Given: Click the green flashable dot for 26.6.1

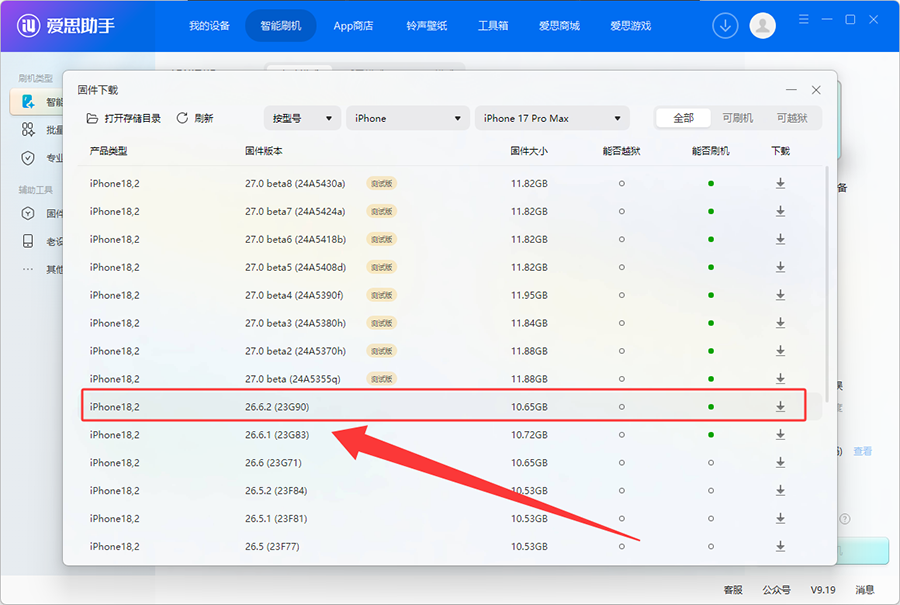Looking at the screenshot, I should [711, 435].
